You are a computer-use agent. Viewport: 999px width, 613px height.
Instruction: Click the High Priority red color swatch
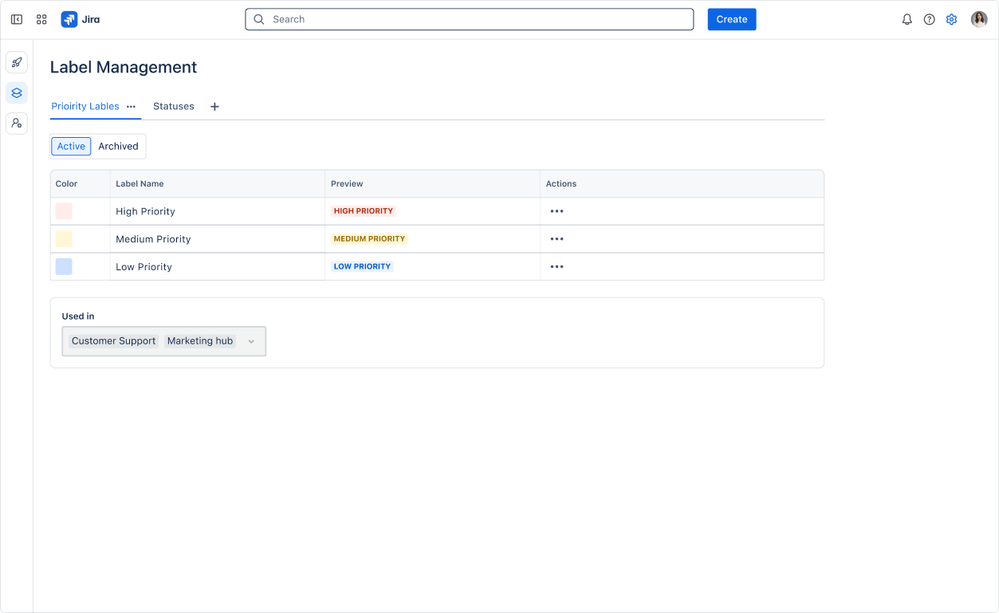(64, 211)
